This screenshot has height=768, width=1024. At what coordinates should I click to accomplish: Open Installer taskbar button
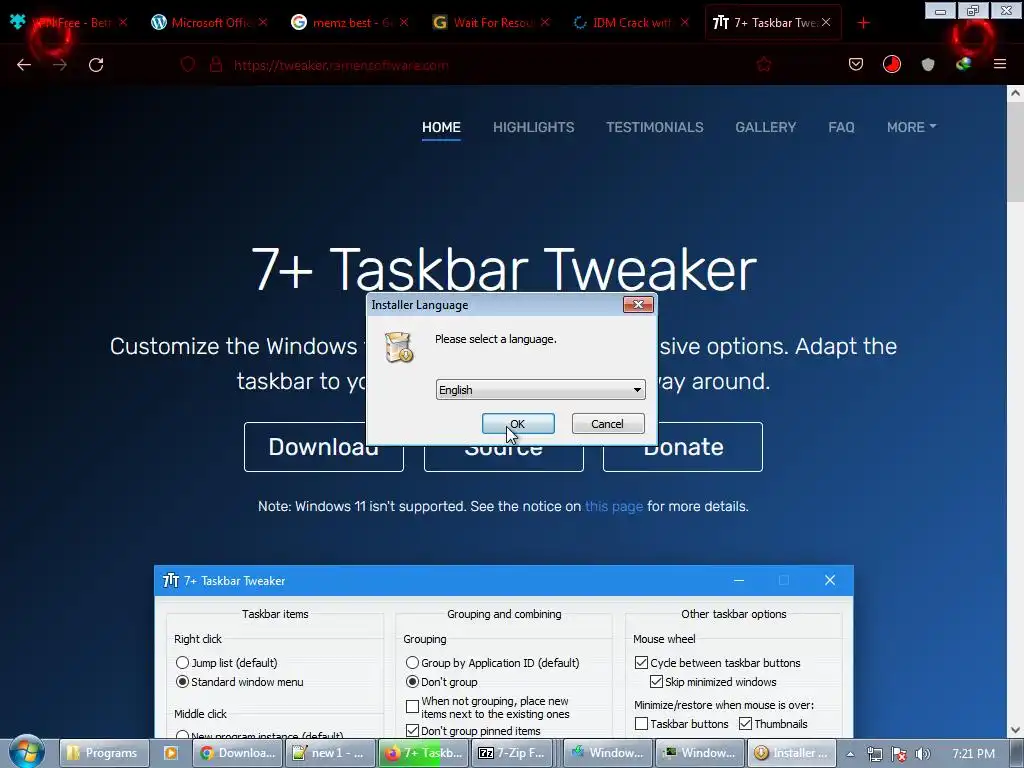pyautogui.click(x=792, y=753)
